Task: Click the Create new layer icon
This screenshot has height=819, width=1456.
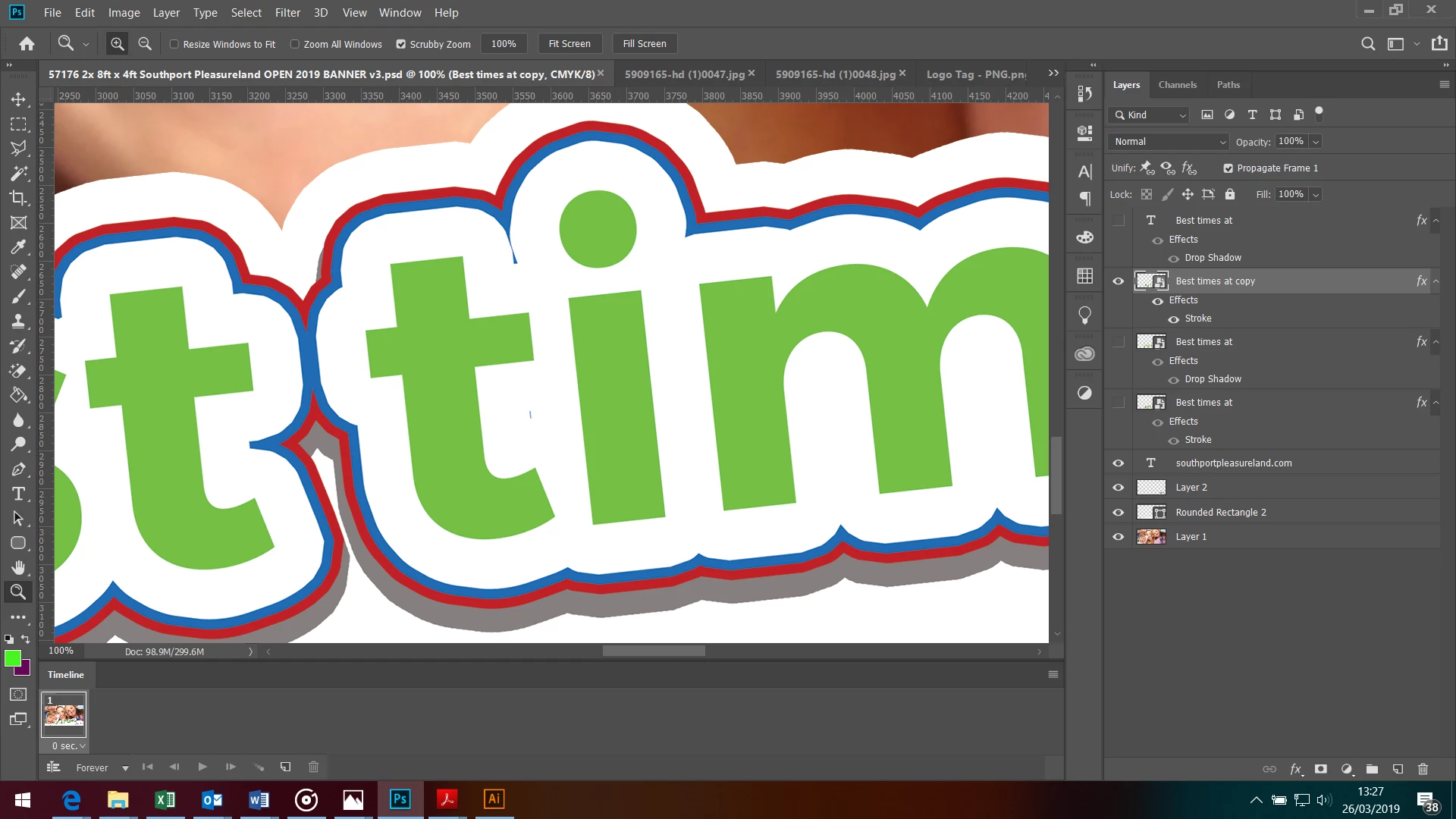Action: (x=1398, y=769)
